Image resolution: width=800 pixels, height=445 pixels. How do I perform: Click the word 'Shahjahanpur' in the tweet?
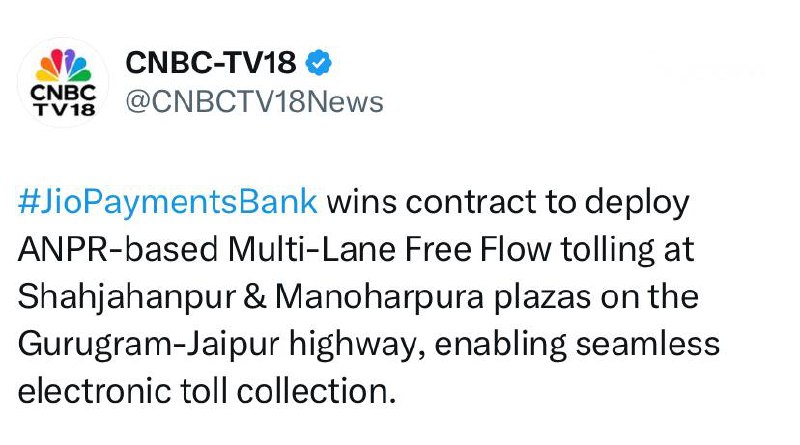click(x=127, y=297)
